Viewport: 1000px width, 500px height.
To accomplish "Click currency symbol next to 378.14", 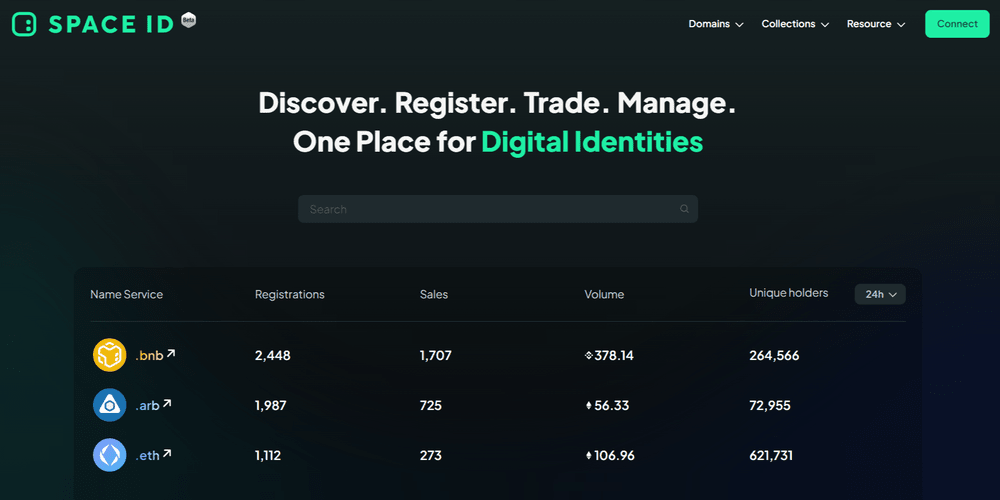I will tap(589, 355).
